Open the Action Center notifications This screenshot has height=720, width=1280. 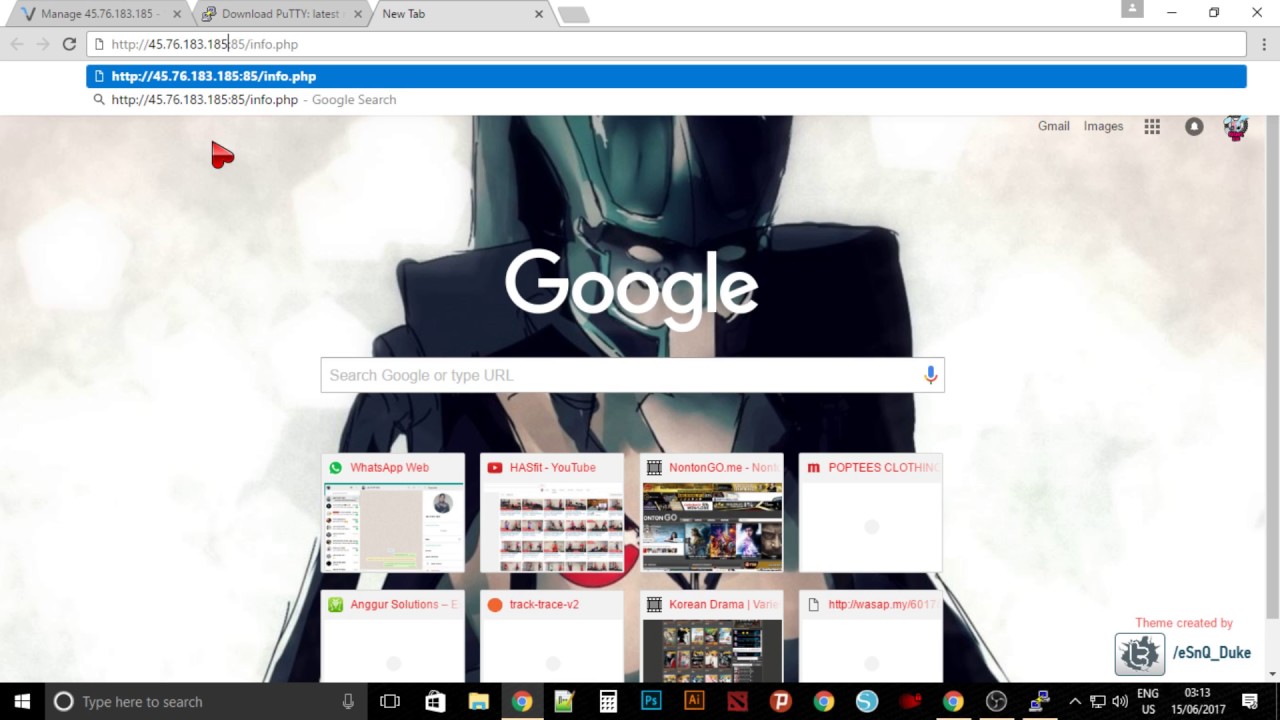[x=1250, y=701]
